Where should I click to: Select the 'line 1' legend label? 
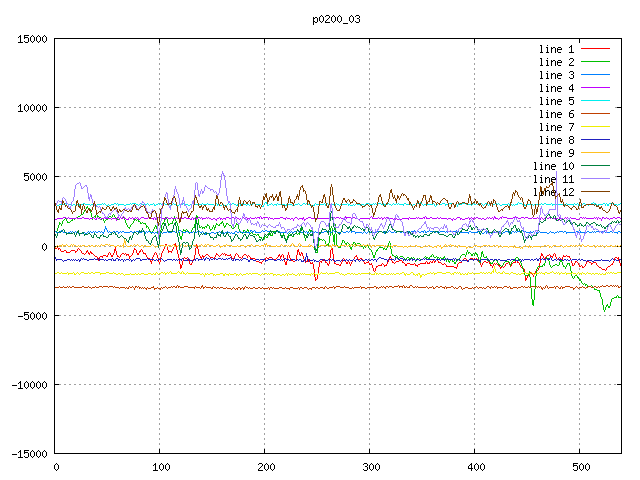[556, 49]
